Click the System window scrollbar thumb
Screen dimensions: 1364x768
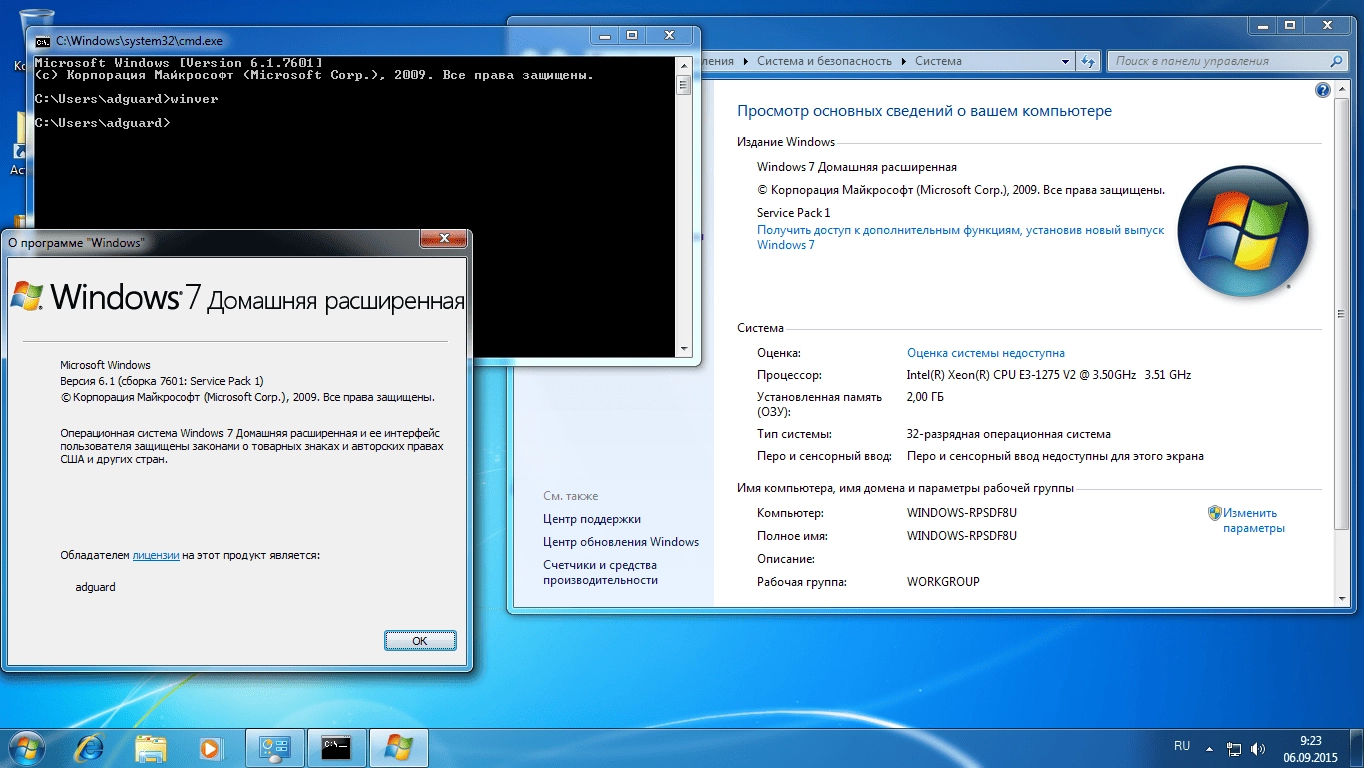click(x=1341, y=314)
